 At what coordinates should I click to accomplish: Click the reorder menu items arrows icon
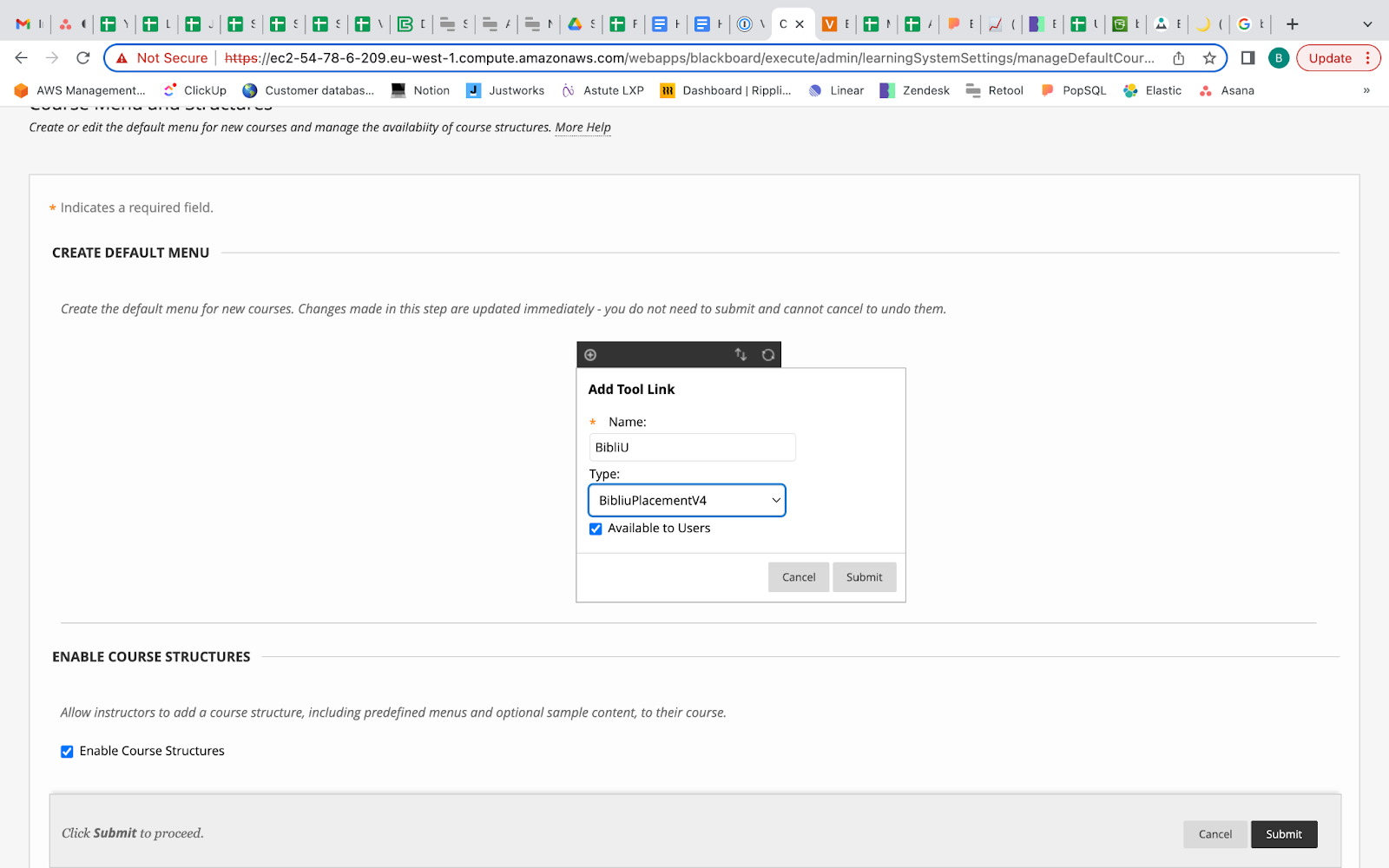[741, 355]
